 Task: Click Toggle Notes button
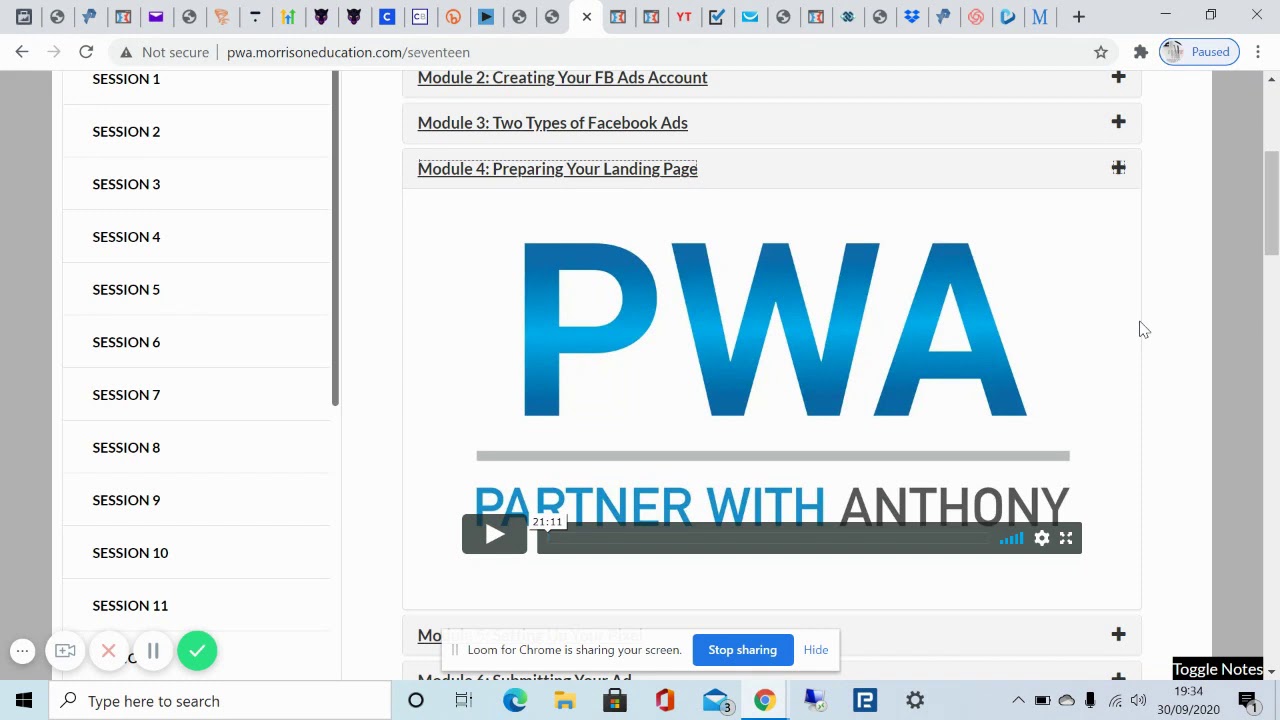coord(1217,670)
